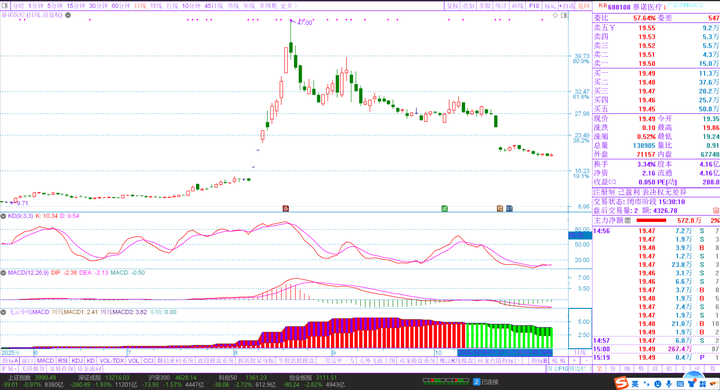Viewport: 720px width, 390px height.
Task: Collapse the MACD(12,26,9) panel circle toggle
Action: point(3,272)
